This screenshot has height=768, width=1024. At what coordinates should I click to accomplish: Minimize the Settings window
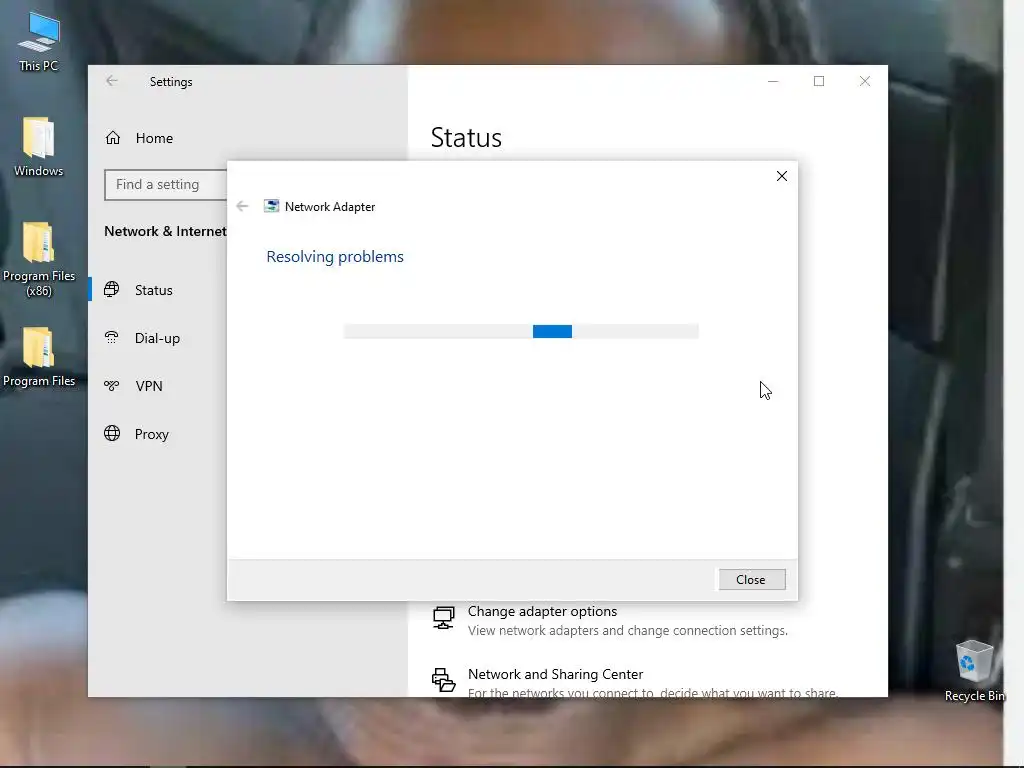tap(773, 81)
